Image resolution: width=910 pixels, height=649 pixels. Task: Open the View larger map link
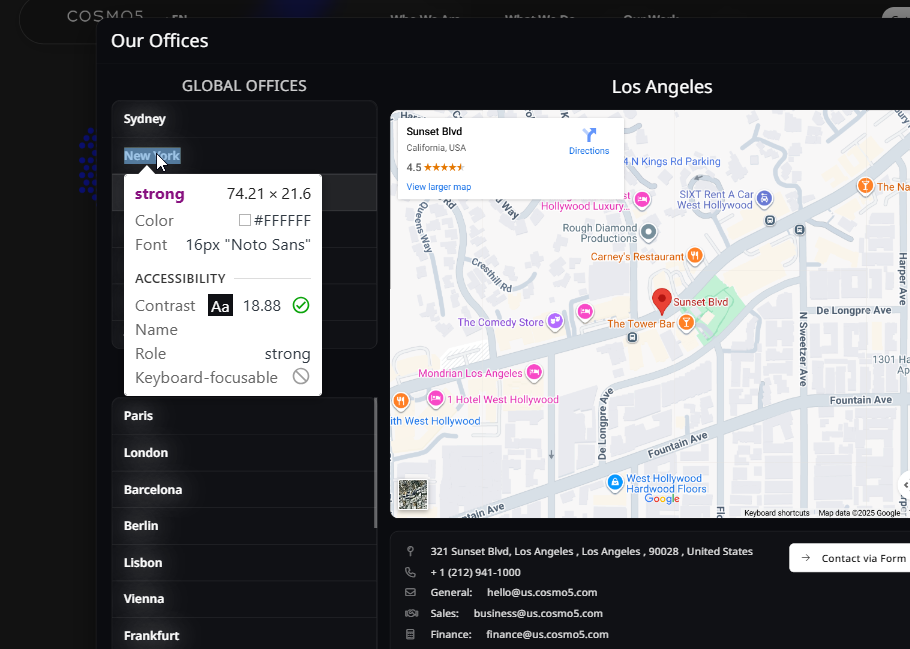(439, 187)
